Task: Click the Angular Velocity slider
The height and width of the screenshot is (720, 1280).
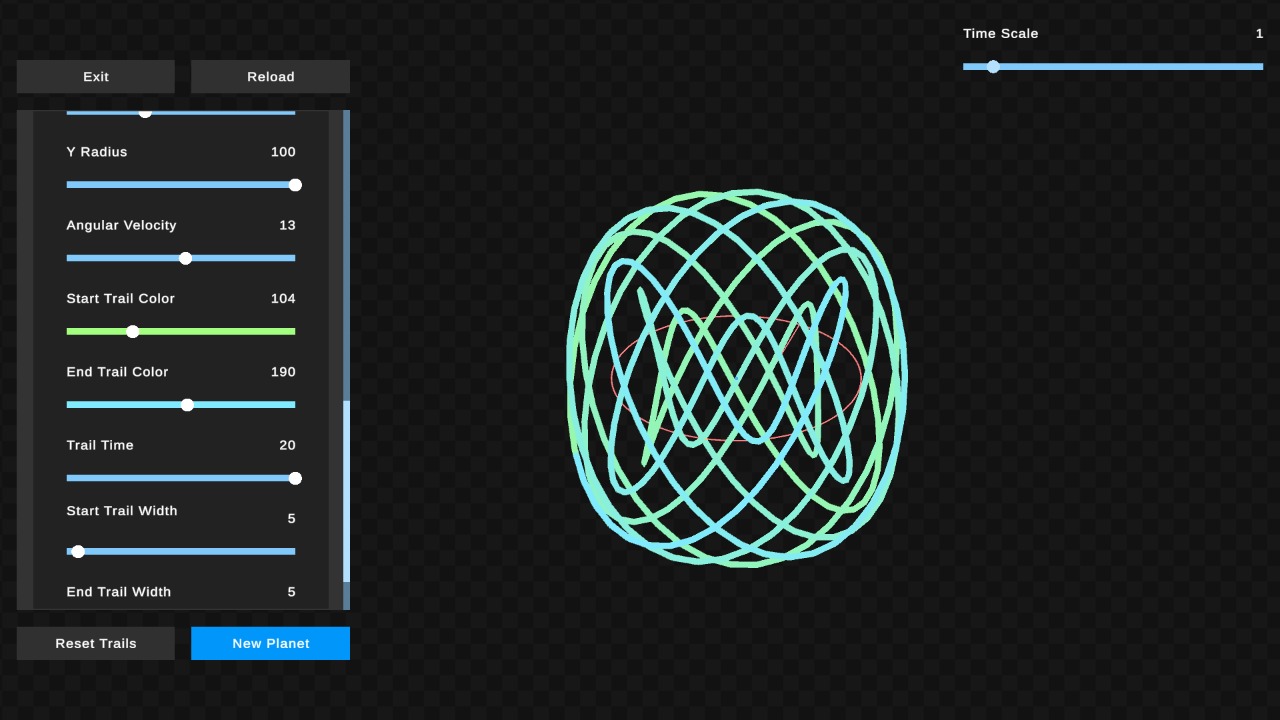Action: click(x=181, y=258)
